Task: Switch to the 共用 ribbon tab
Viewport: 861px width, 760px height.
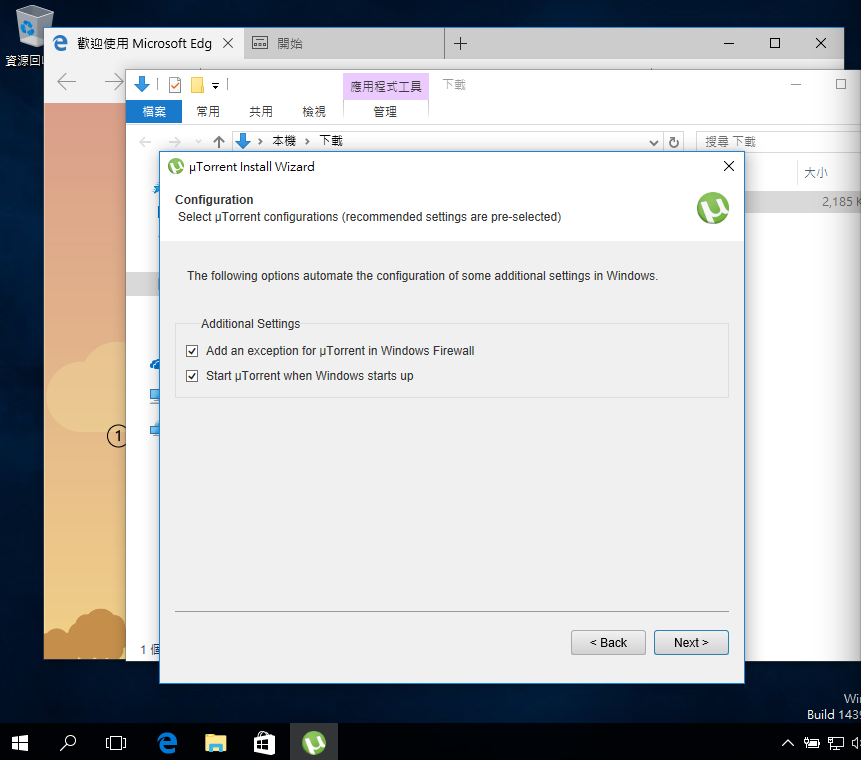Action: (x=261, y=112)
